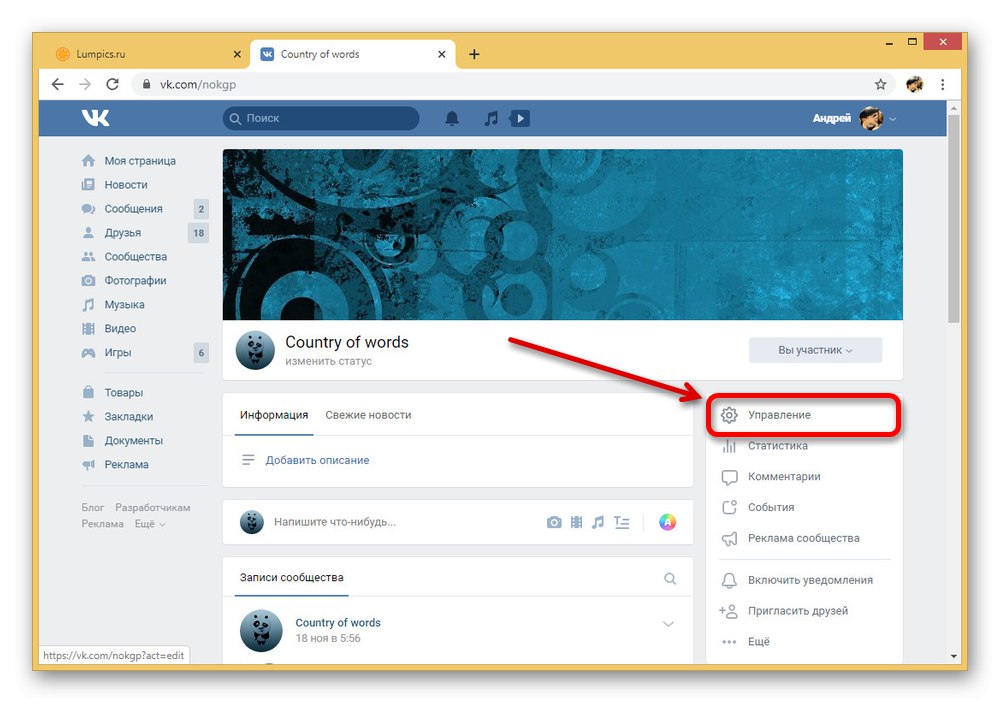This screenshot has height=703, width=1000.
Task: Pick poster background color circle in post box
Action: [x=667, y=522]
